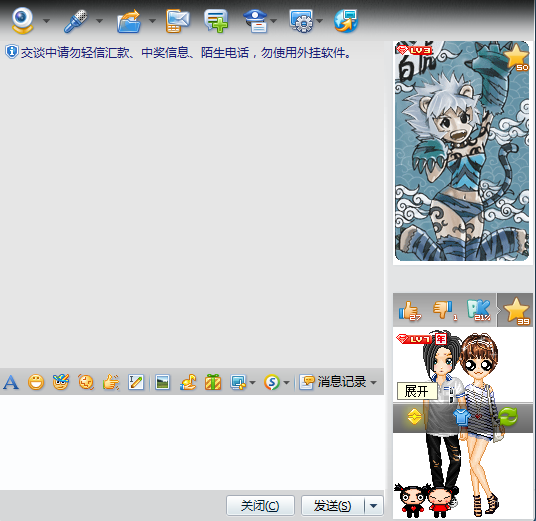
Task: Click the VIP magic emoticon icon
Action: 61,382
